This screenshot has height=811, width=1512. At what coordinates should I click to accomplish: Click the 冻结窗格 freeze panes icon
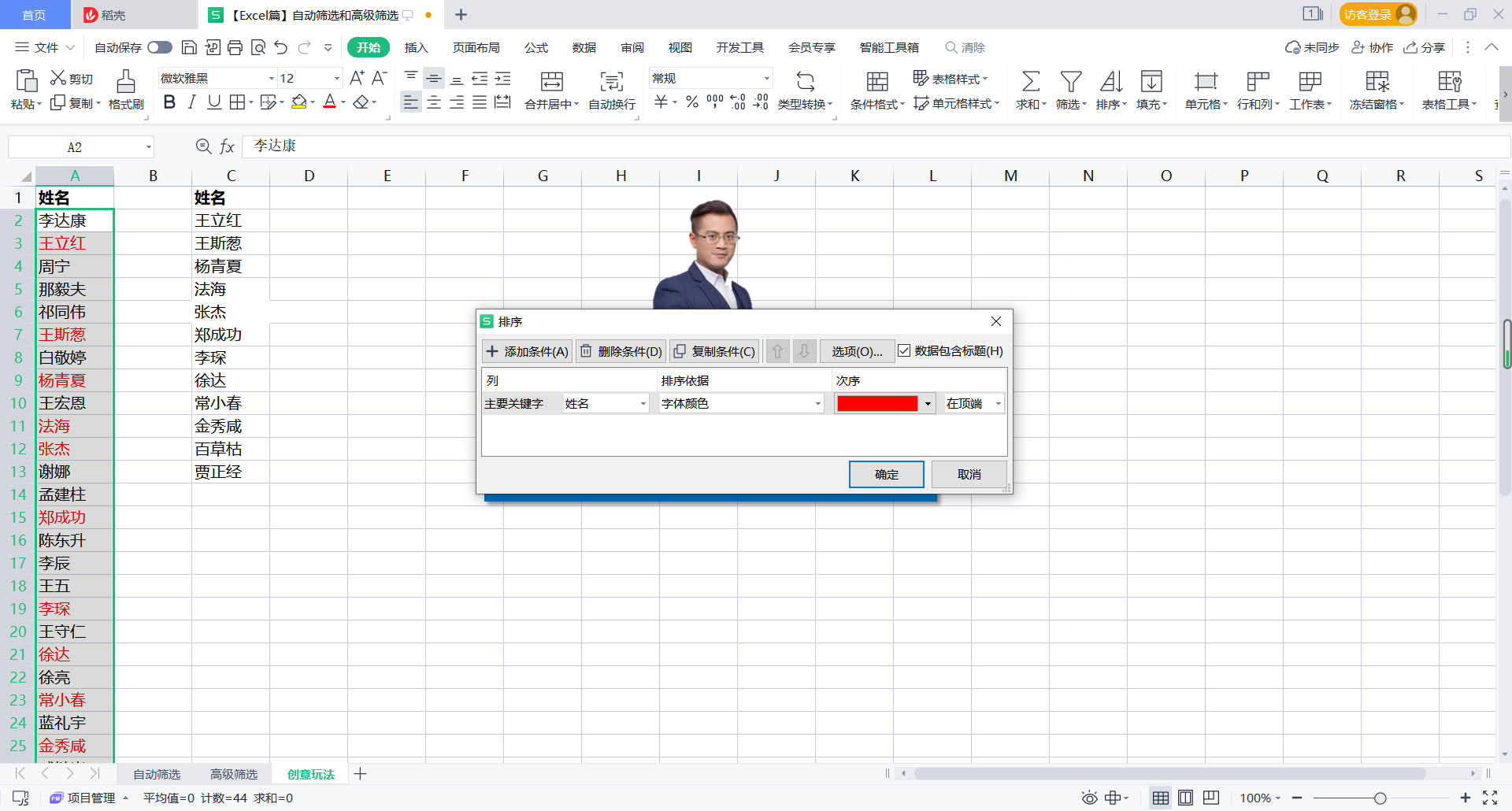1376,89
